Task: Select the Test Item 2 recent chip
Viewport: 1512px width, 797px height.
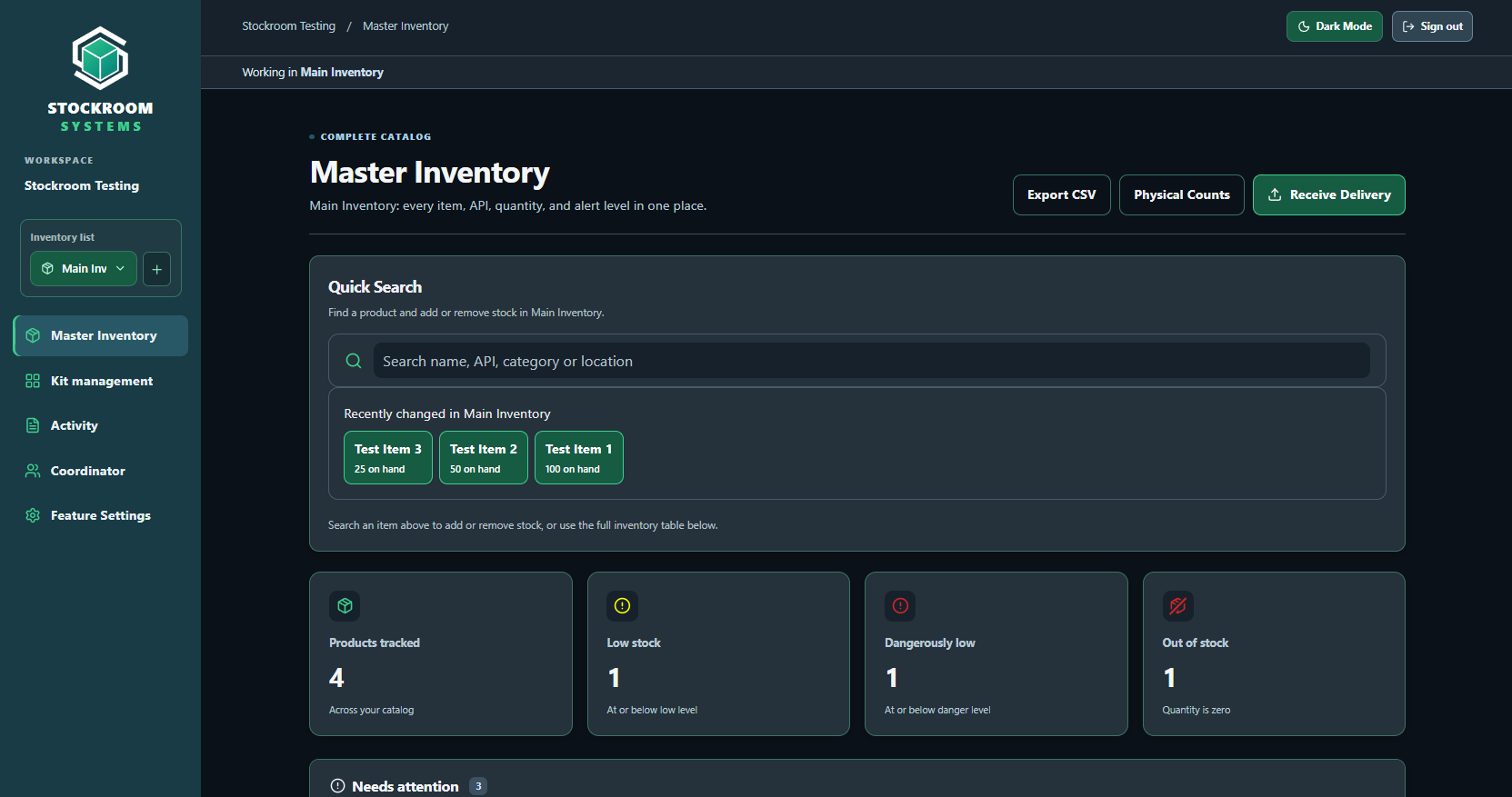Action: coord(484,458)
